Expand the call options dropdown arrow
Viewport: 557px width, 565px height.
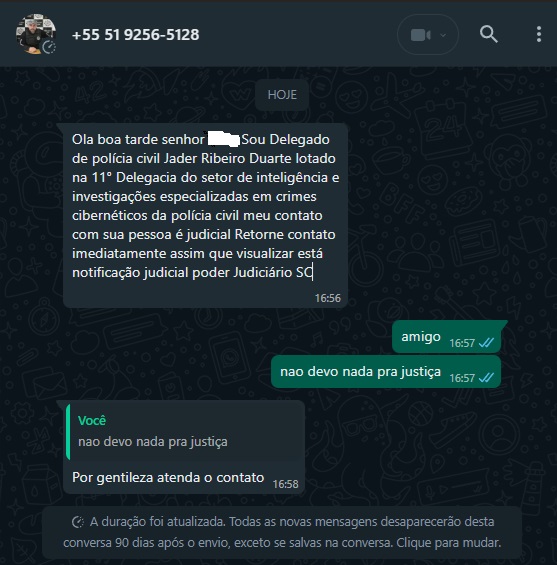pos(443,35)
